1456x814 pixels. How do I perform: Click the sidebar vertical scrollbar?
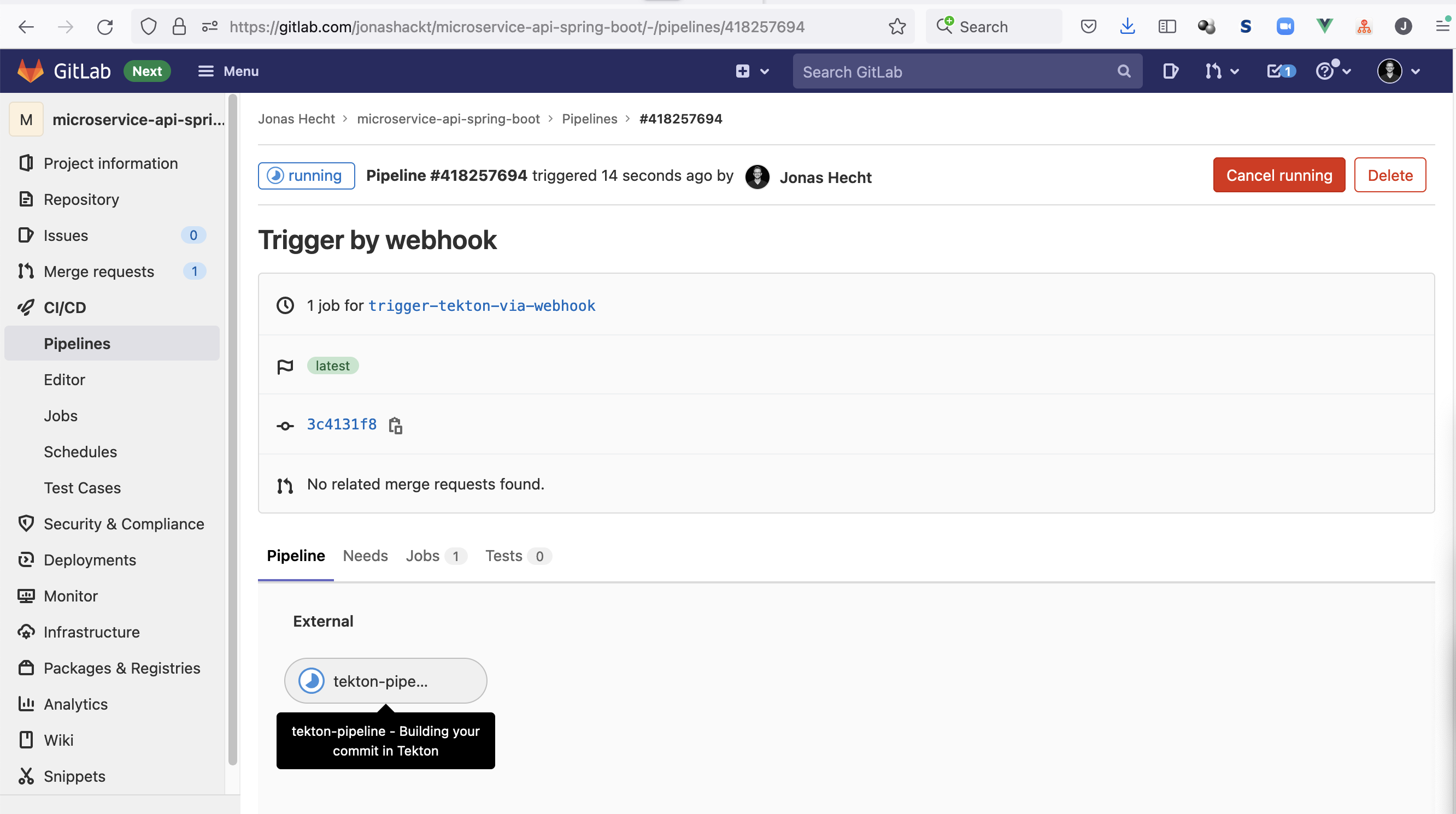(x=232, y=429)
